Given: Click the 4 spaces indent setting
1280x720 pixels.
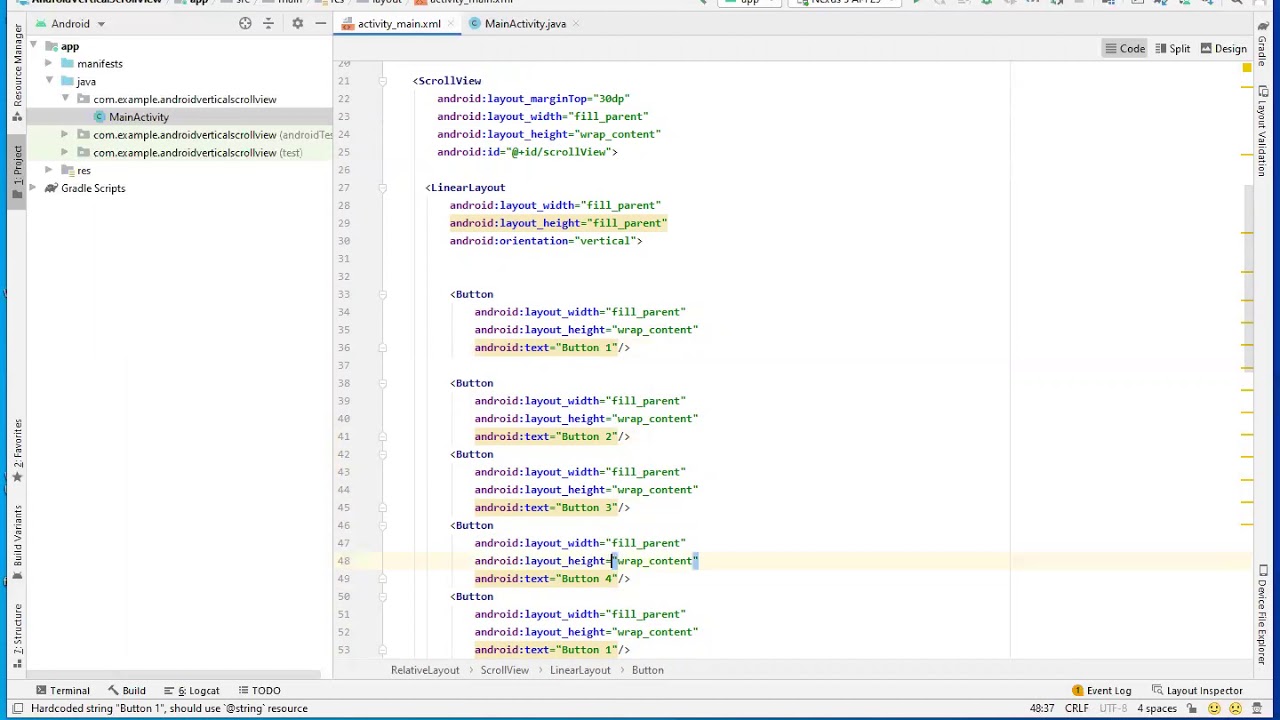Looking at the screenshot, I should click(1156, 709).
